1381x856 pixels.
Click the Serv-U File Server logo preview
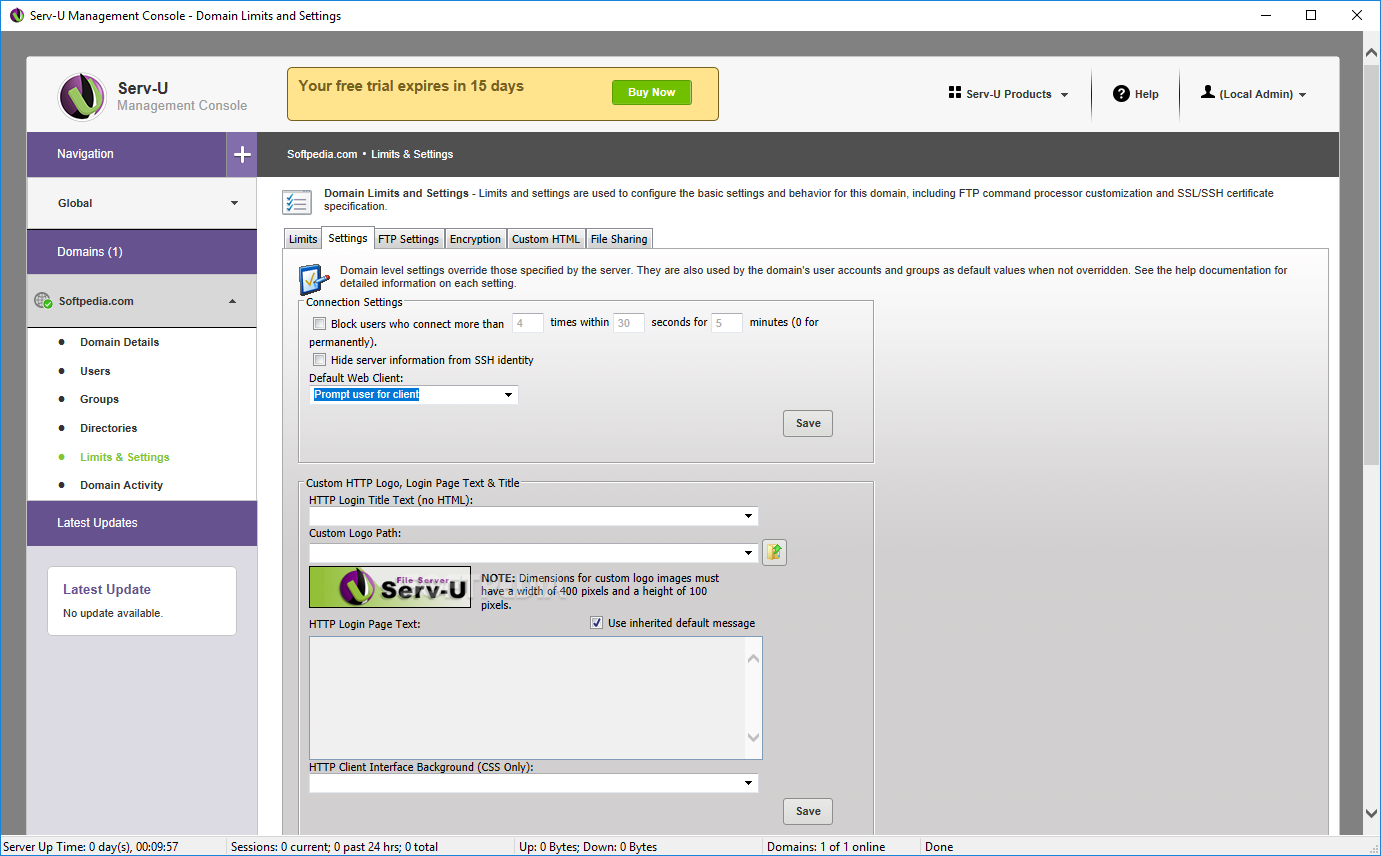(390, 587)
